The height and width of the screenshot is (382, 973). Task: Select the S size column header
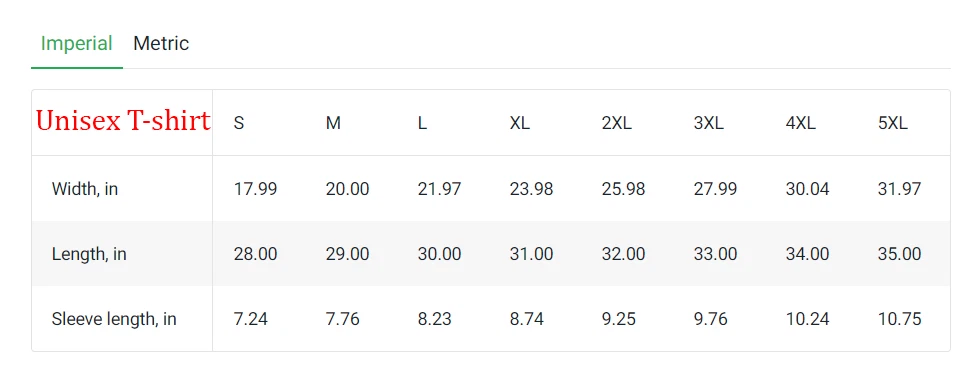click(239, 123)
